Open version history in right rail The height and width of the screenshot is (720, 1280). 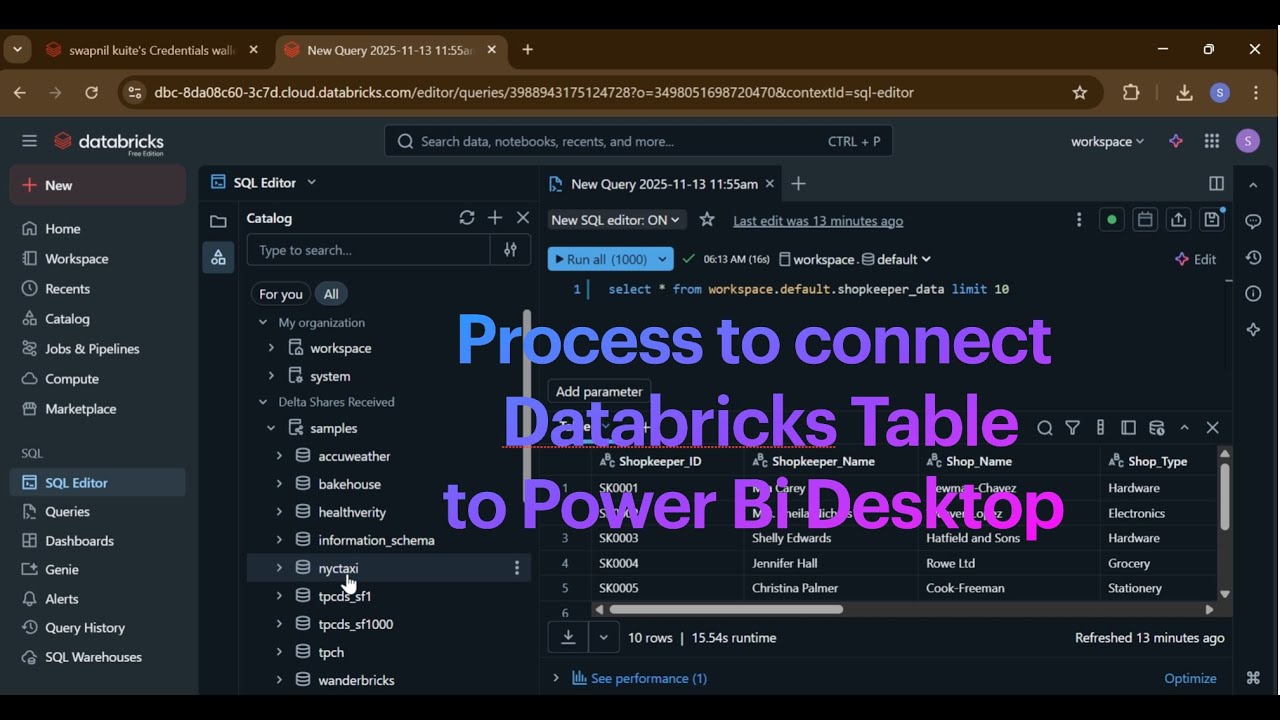[x=1253, y=258]
